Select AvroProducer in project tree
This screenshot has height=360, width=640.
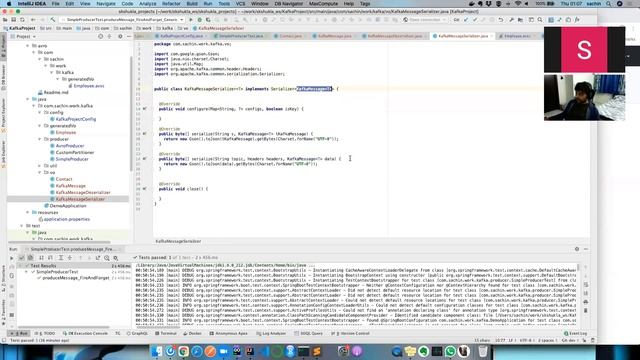pyautogui.click(x=70, y=146)
